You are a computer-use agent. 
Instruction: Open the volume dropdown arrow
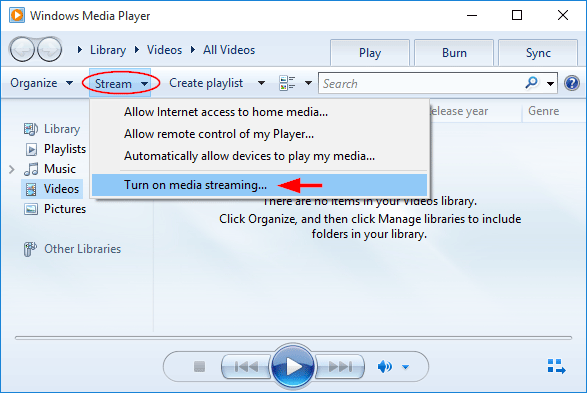(x=405, y=367)
